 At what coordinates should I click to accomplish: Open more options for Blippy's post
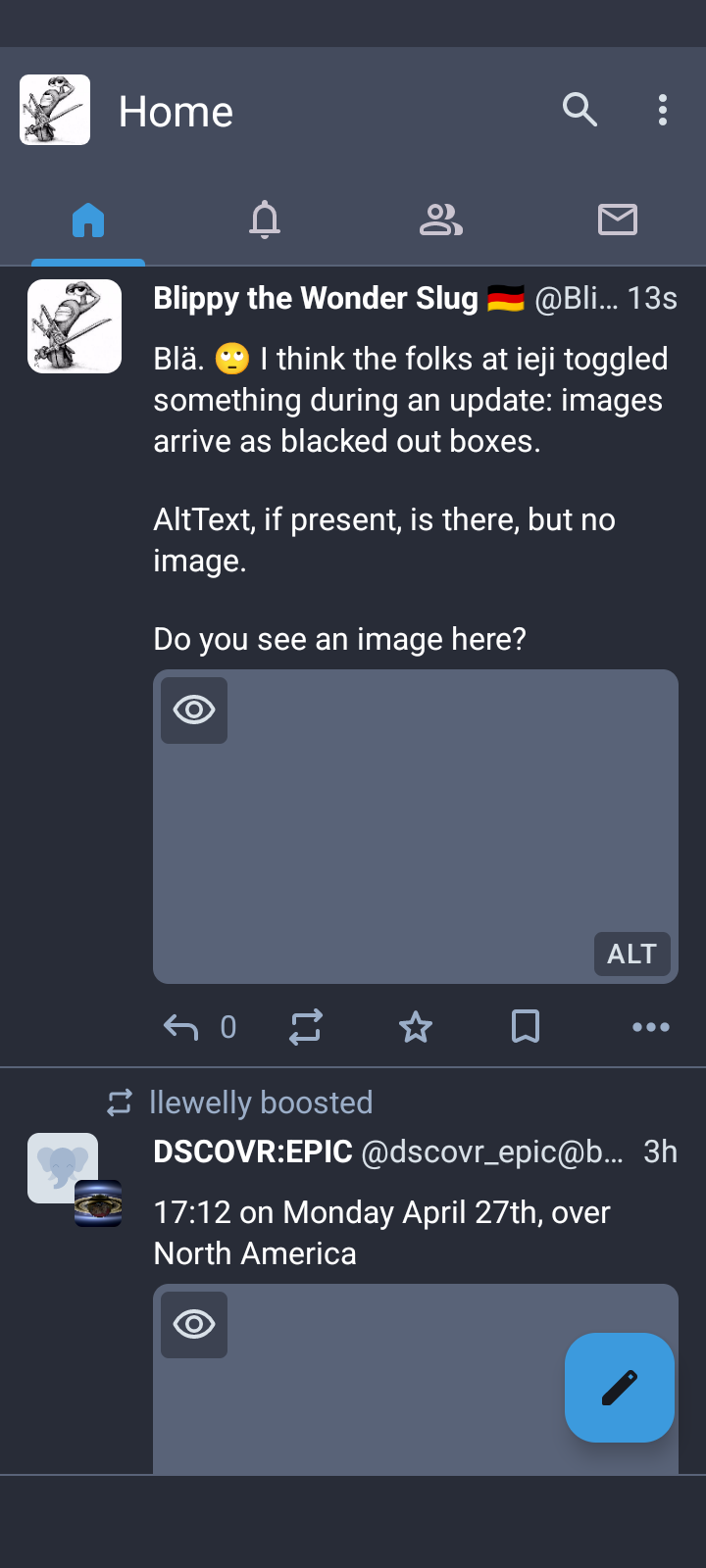pyautogui.click(x=651, y=1027)
